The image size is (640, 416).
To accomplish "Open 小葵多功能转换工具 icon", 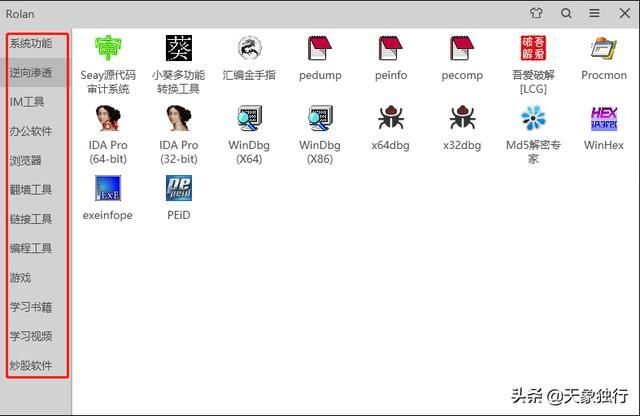I will (x=179, y=48).
